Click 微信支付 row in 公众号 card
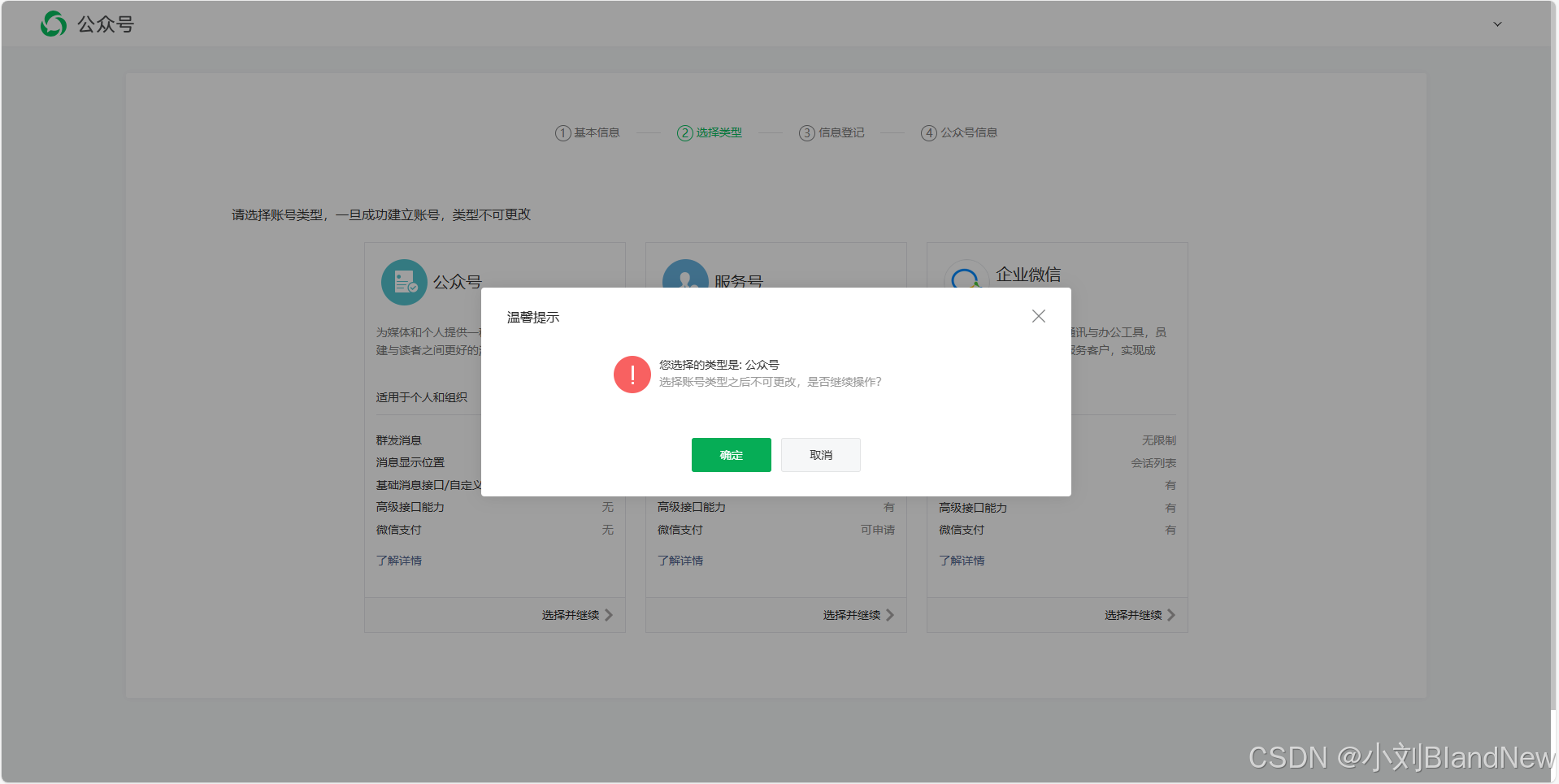Screen dimensions: 1559x784 [x=494, y=530]
